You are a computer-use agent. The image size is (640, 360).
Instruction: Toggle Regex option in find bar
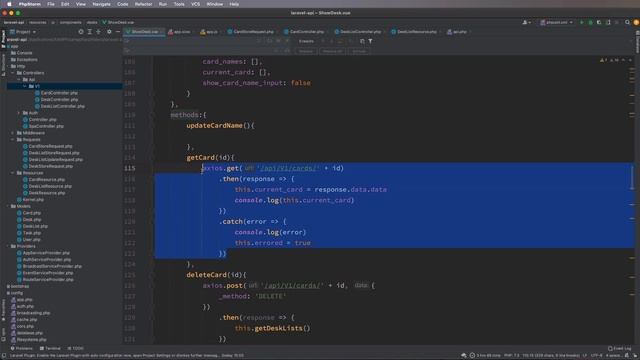287,41
